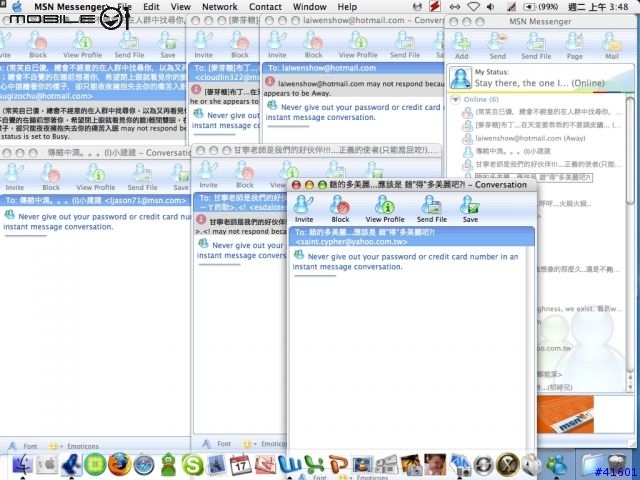The width and height of the screenshot is (640, 480).
Task: Open Font options in the ljason71 conversation window
Action: pyautogui.click(x=23, y=446)
